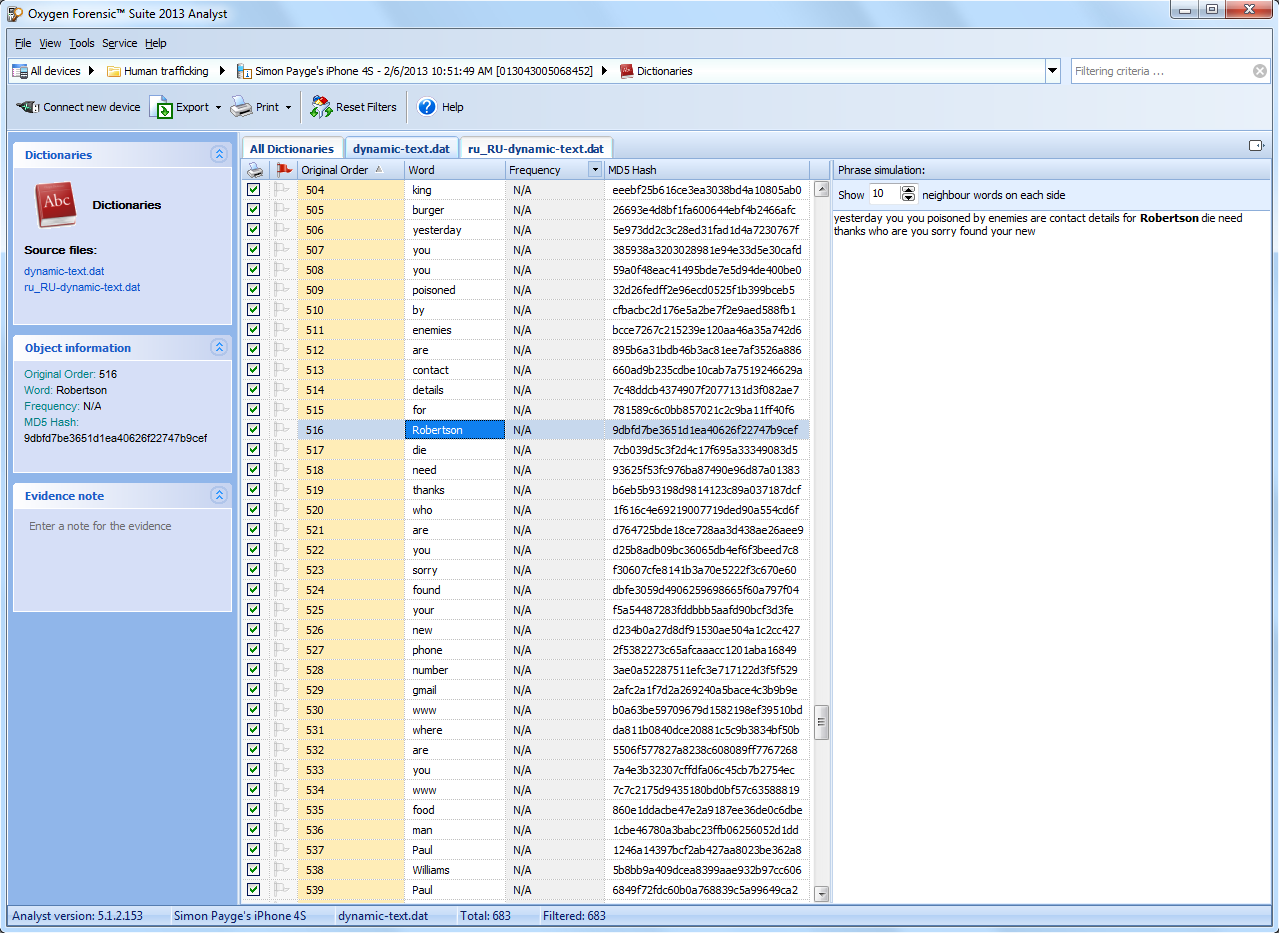The image size is (1279, 933).
Task: Click the Connect new device icon
Action: pyautogui.click(x=27, y=107)
